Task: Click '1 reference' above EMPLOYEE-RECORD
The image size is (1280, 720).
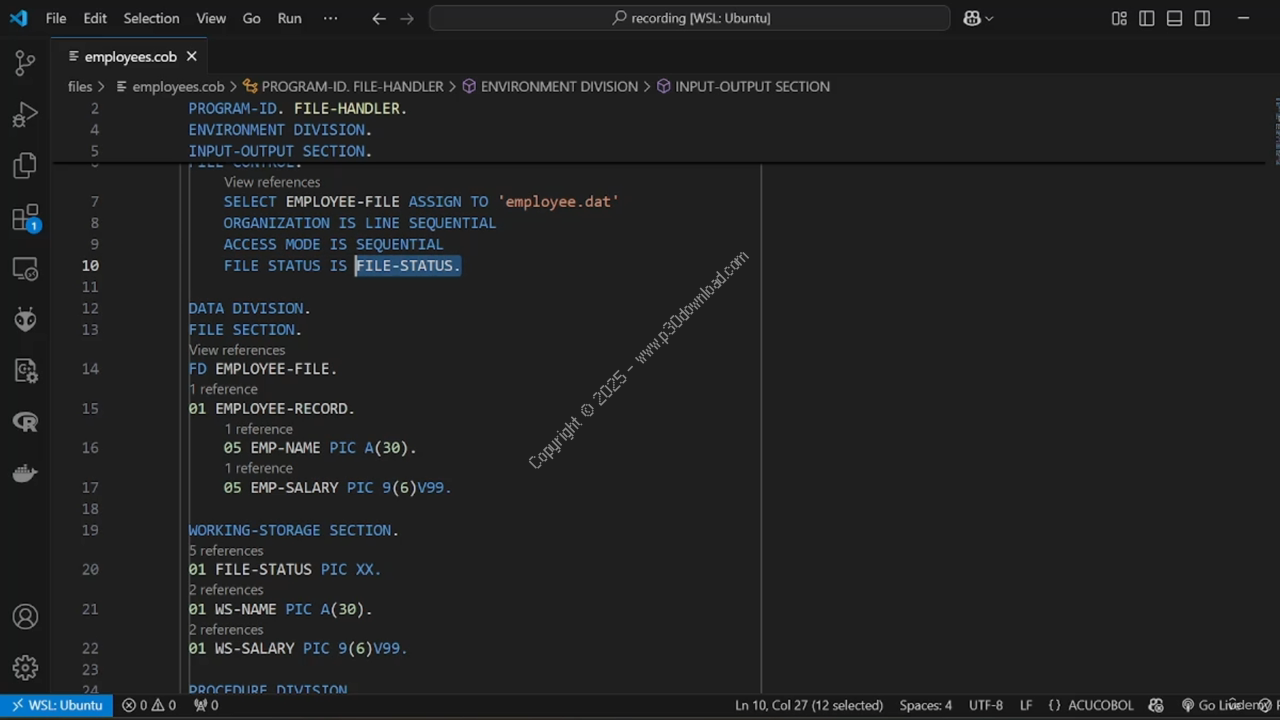Action: pyautogui.click(x=223, y=389)
